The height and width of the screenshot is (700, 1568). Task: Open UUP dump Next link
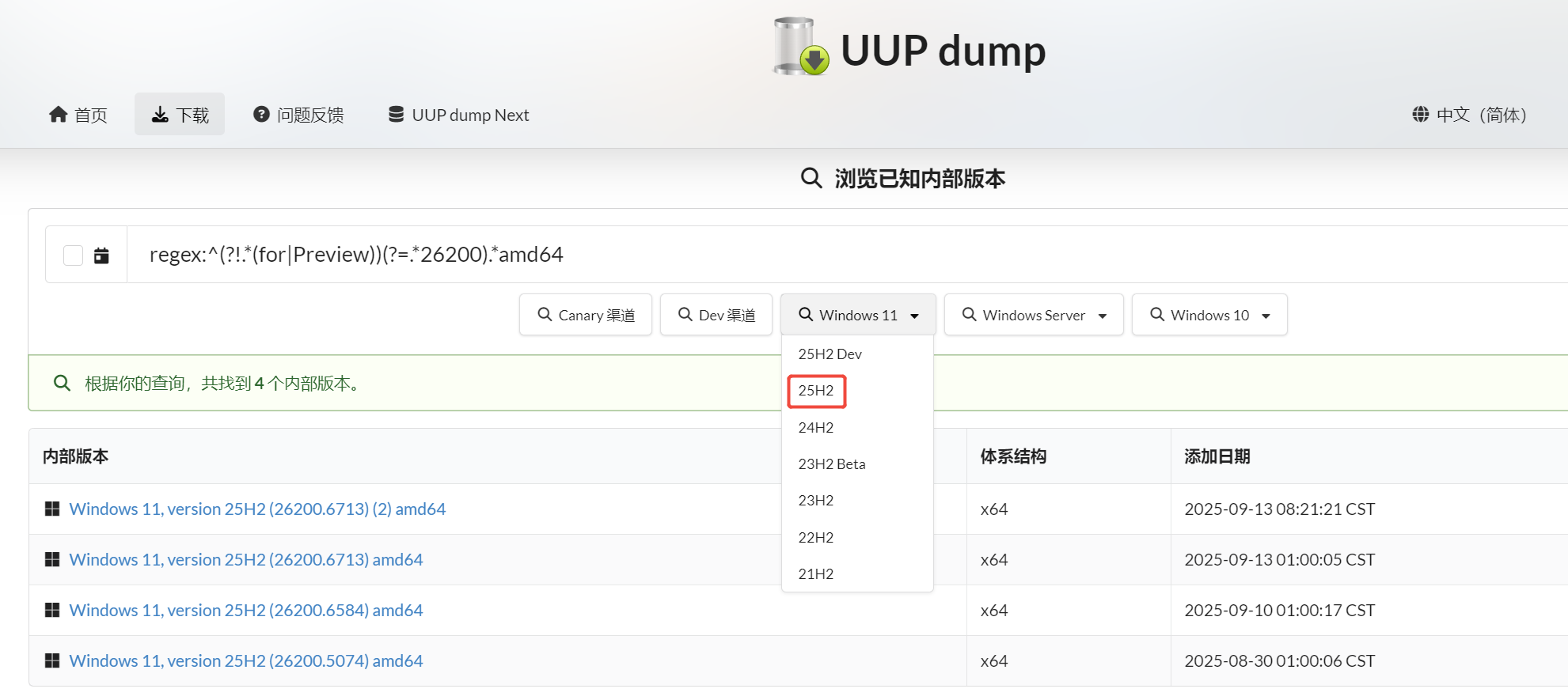[x=458, y=115]
